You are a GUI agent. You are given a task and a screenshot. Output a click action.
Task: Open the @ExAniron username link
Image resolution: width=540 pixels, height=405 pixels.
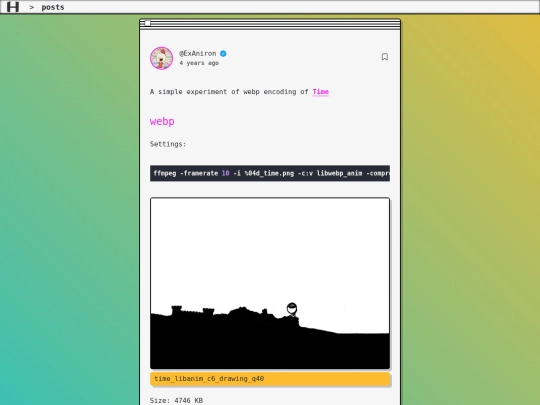198,53
